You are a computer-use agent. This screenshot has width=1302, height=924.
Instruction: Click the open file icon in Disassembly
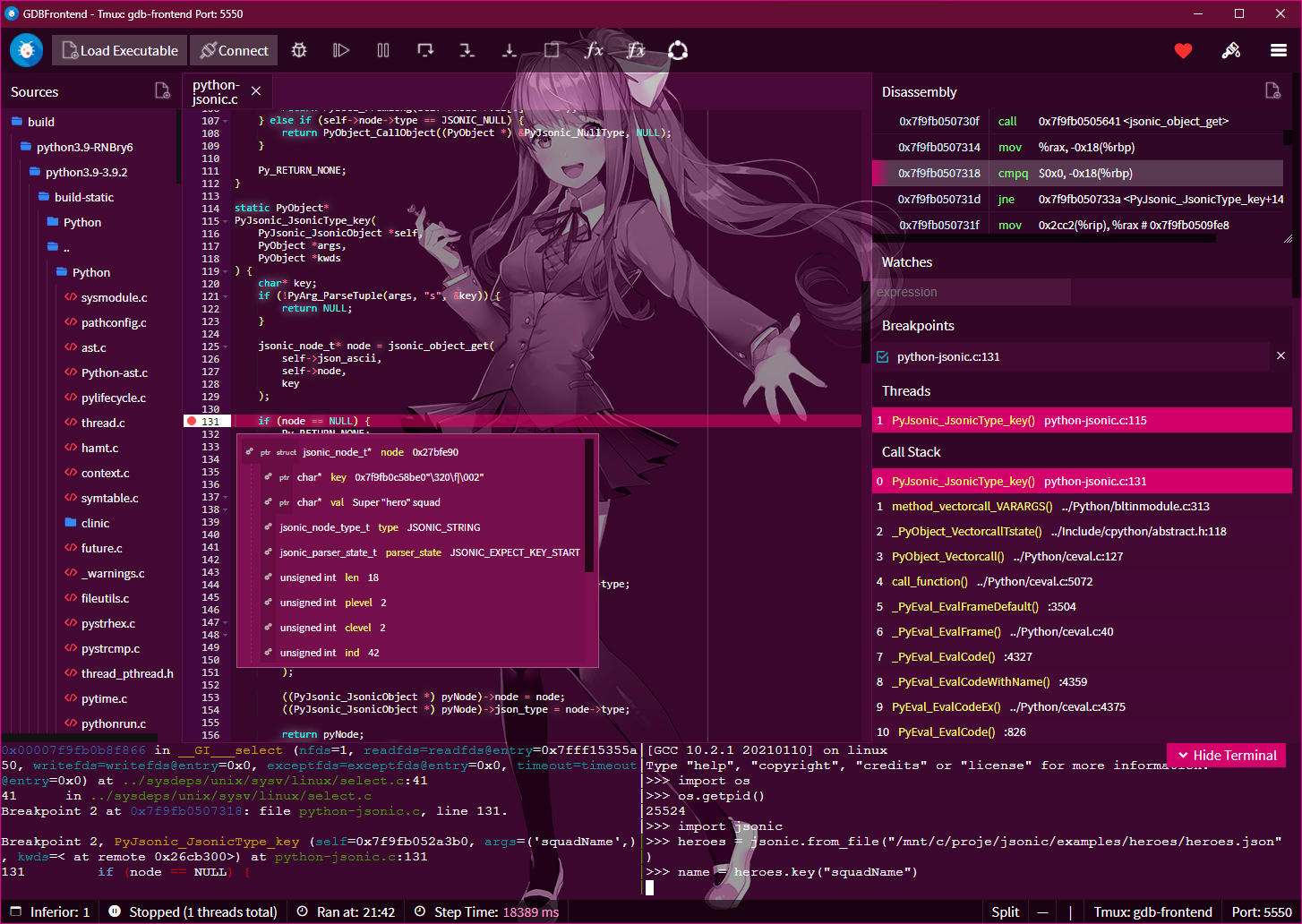(1272, 90)
